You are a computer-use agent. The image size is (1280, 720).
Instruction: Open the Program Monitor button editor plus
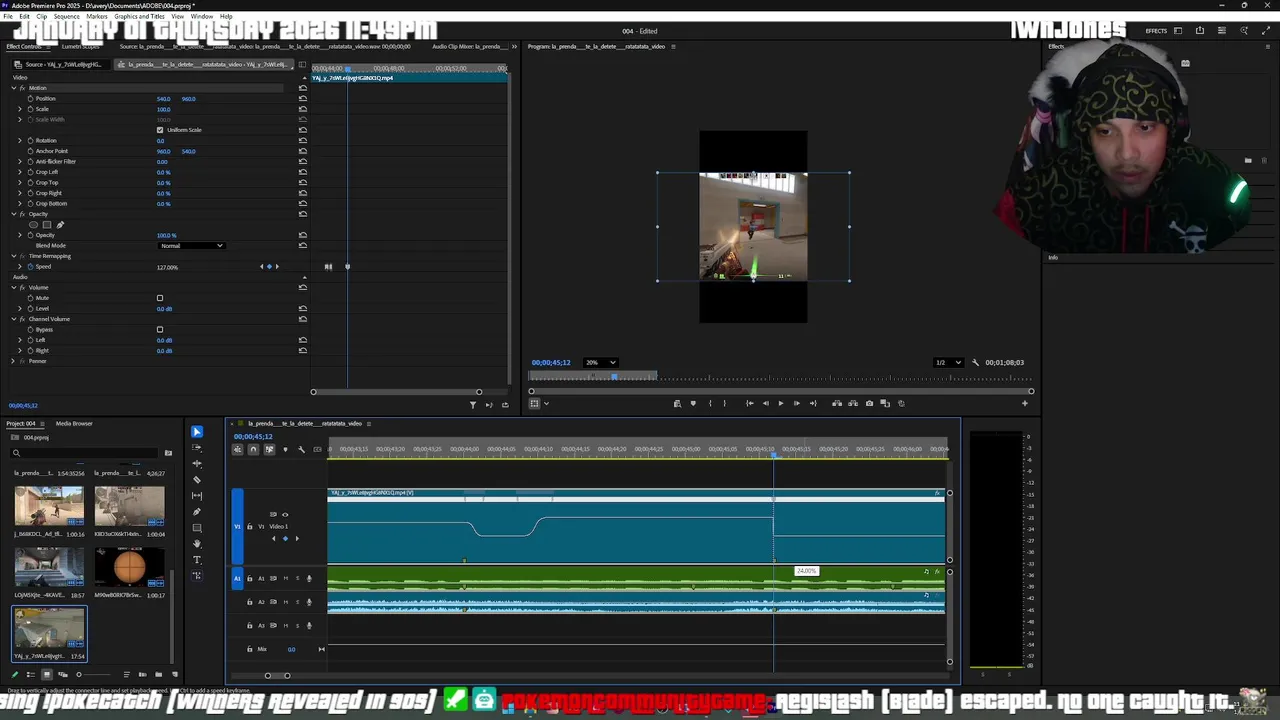1024,403
